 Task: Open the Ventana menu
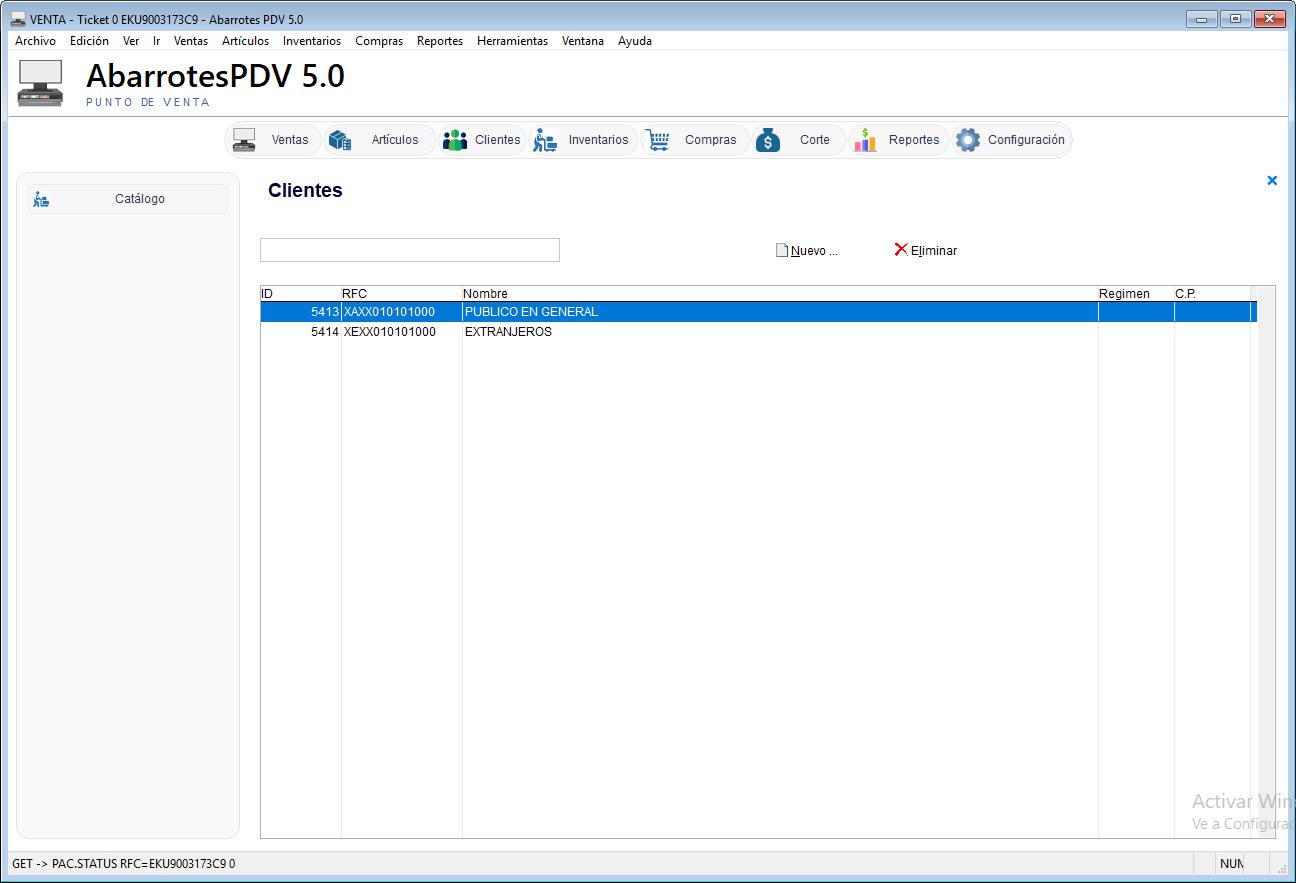(x=583, y=41)
